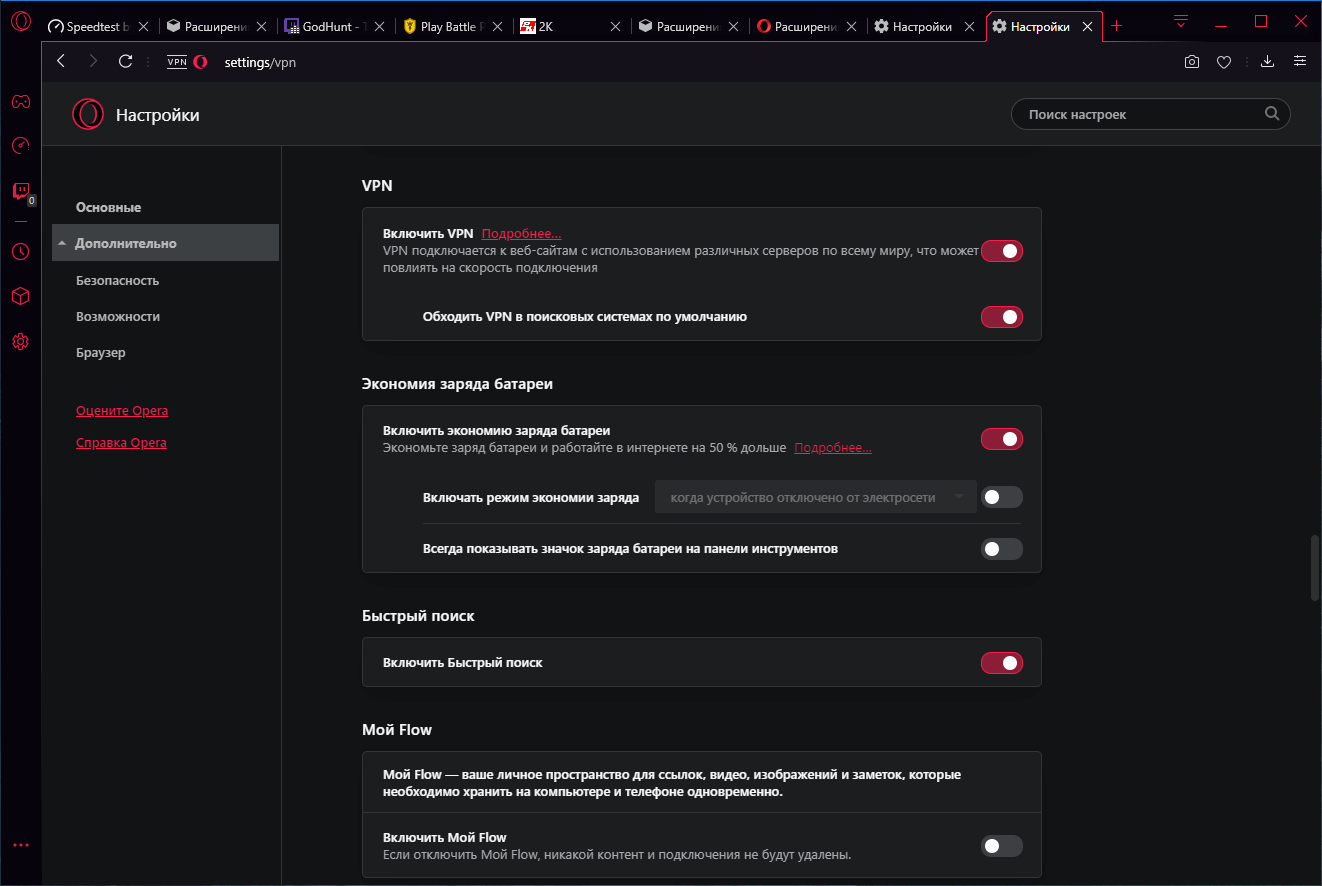Open the GX Corner gamepad icon

click(20, 101)
